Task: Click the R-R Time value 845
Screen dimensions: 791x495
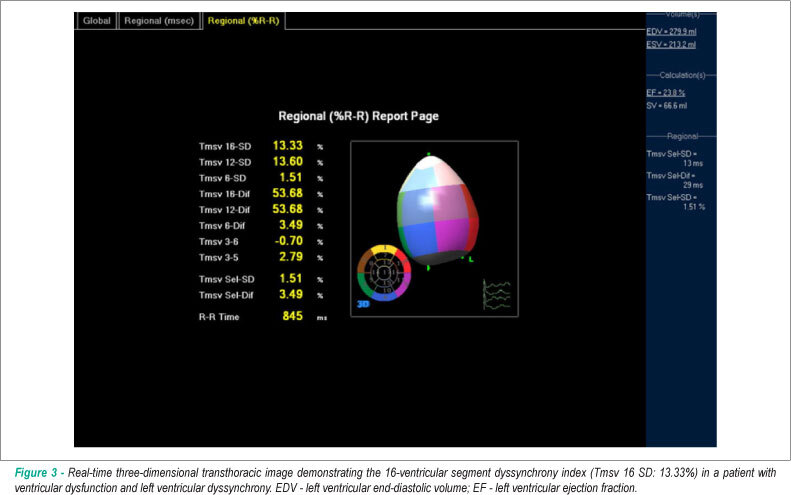Action: pyautogui.click(x=293, y=316)
